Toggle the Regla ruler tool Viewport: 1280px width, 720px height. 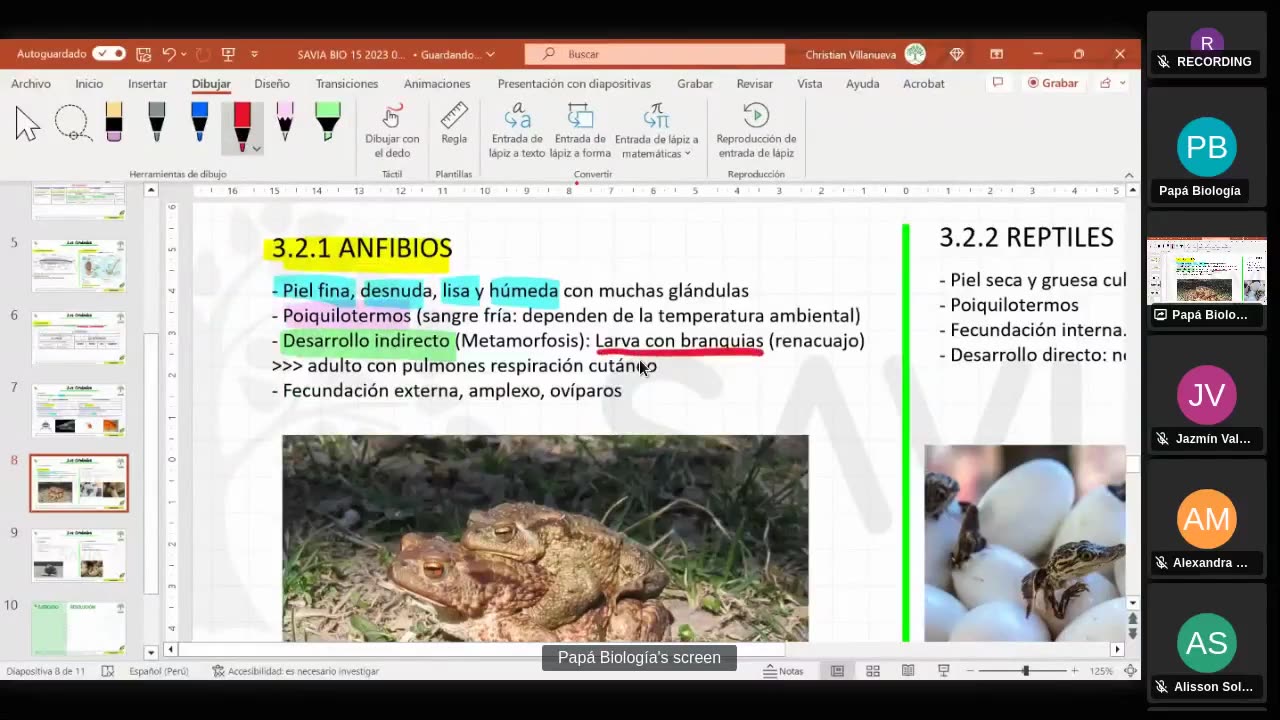coord(454,124)
